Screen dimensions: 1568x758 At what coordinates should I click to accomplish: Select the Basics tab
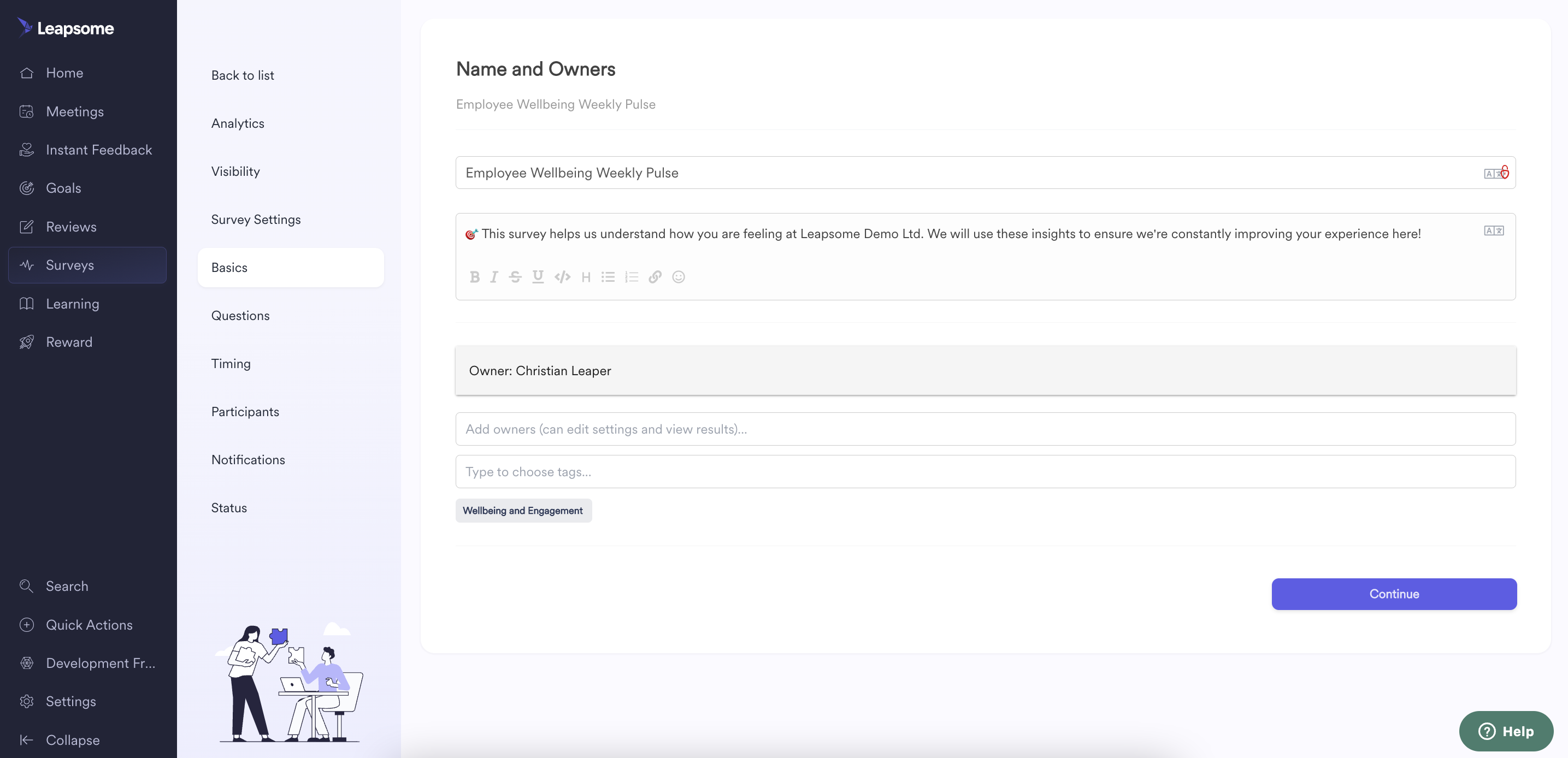(290, 267)
